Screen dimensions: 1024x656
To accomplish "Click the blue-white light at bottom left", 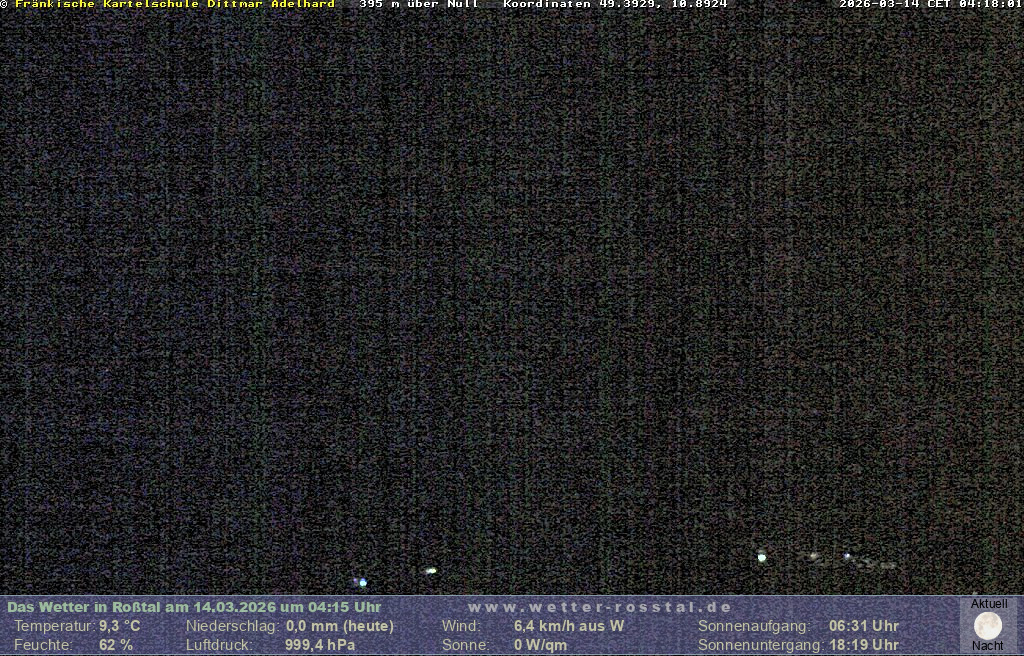I will click(362, 582).
